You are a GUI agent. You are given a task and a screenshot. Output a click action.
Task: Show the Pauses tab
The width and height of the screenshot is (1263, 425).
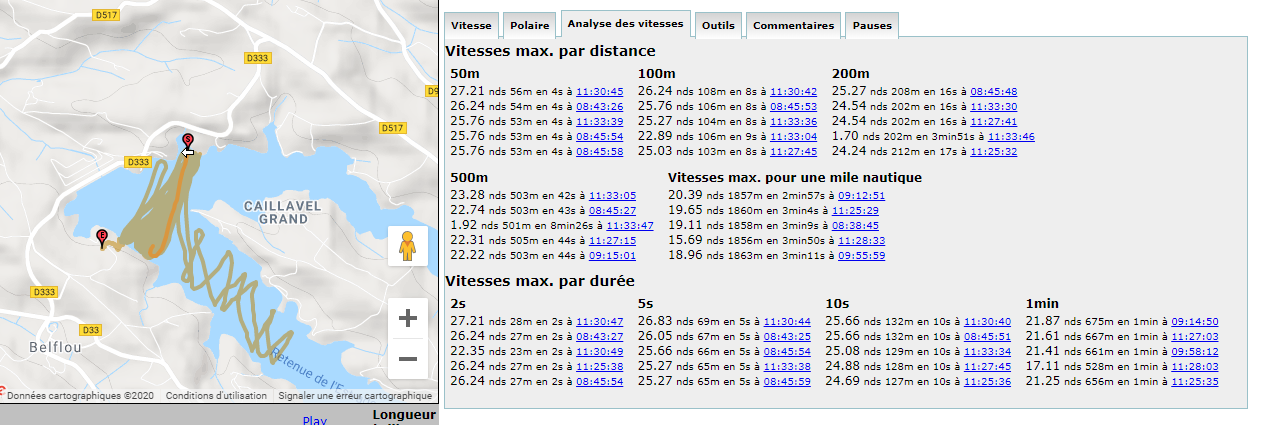[x=872, y=26]
